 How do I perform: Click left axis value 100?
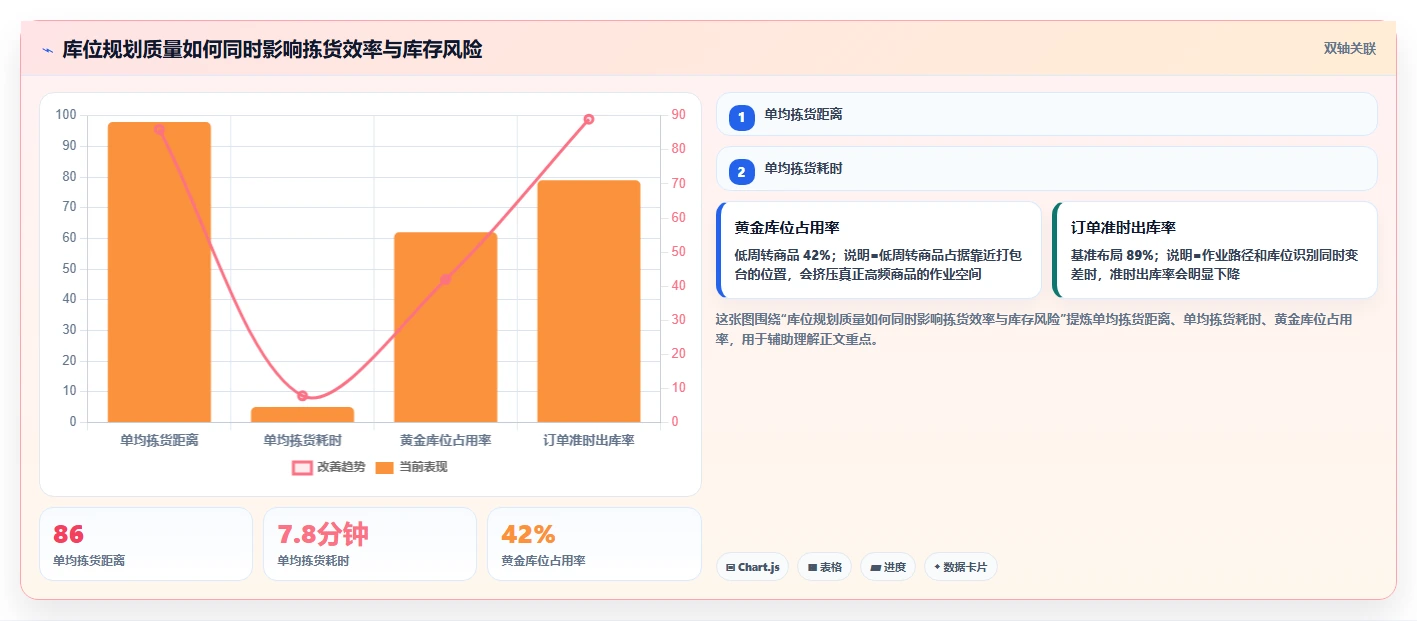[x=66, y=115]
